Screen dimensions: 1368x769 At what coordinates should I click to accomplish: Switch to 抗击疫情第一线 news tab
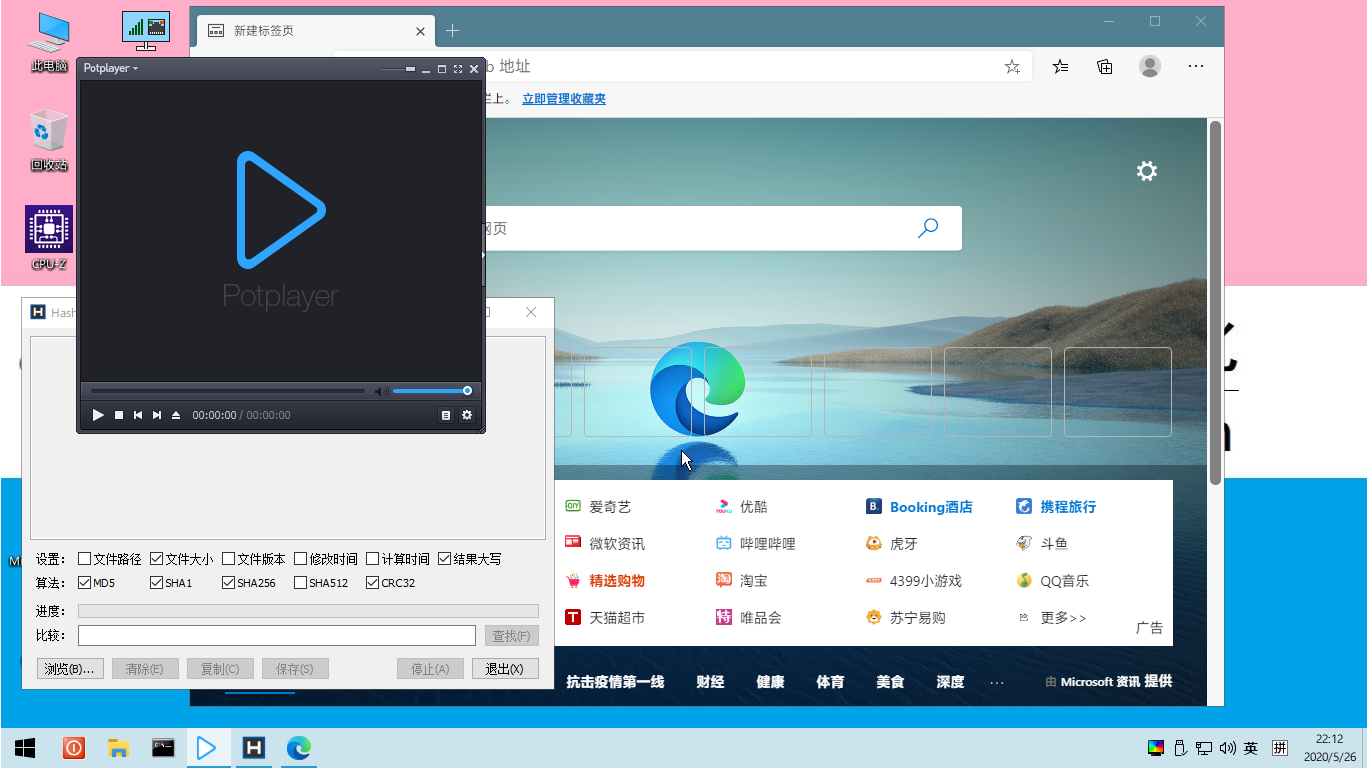615,682
